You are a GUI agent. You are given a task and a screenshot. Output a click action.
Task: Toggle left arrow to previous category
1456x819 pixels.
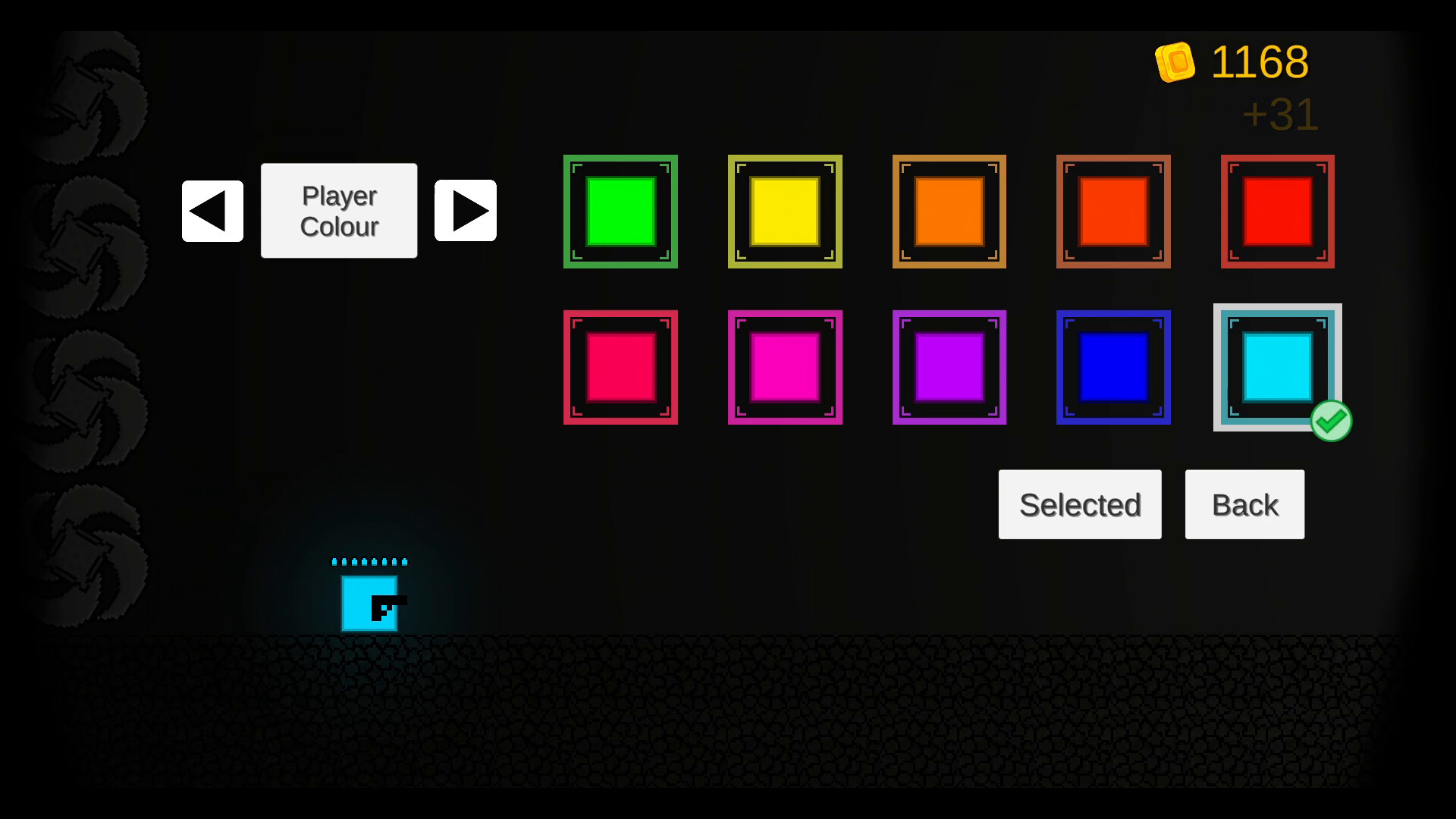pyautogui.click(x=211, y=211)
